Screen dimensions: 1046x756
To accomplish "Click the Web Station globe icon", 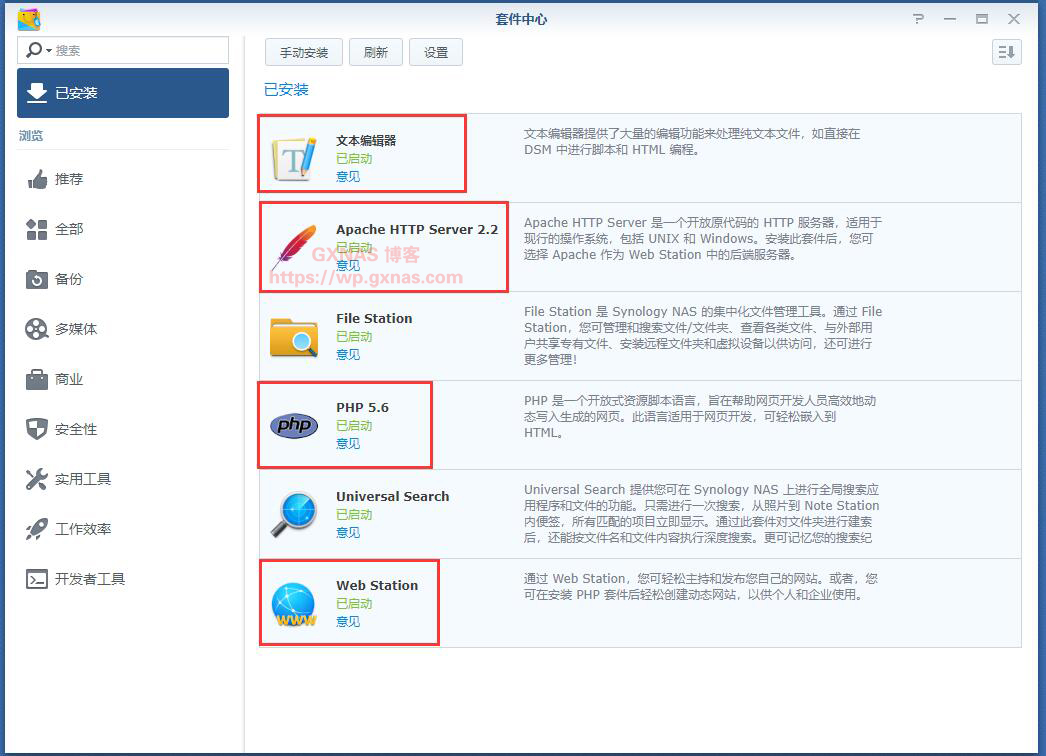I will [294, 603].
